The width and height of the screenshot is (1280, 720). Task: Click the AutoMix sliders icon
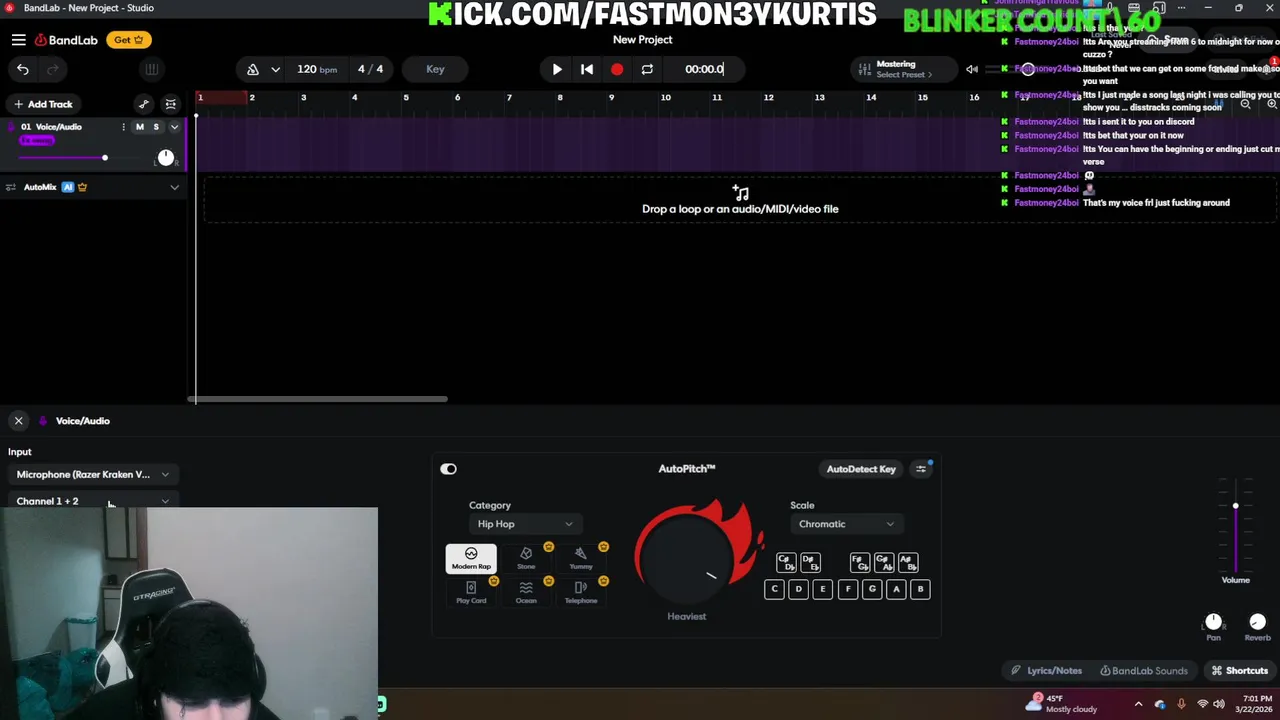(x=13, y=187)
